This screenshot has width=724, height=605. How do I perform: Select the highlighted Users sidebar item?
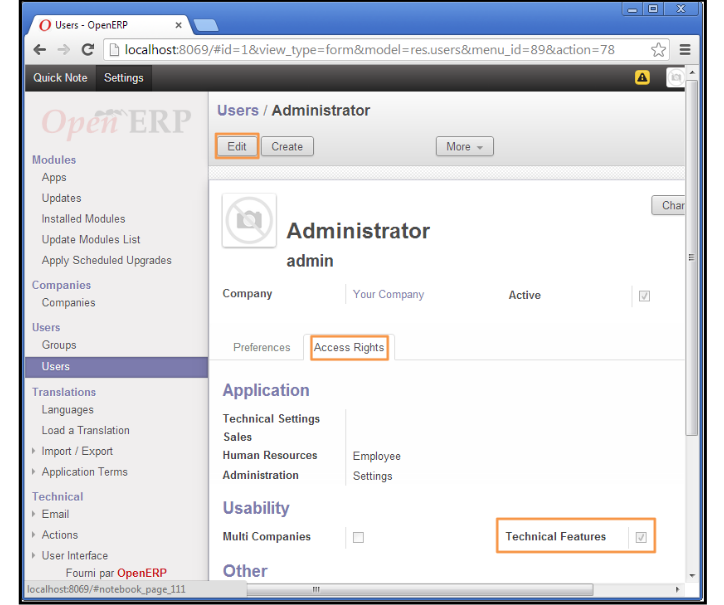pos(116,367)
